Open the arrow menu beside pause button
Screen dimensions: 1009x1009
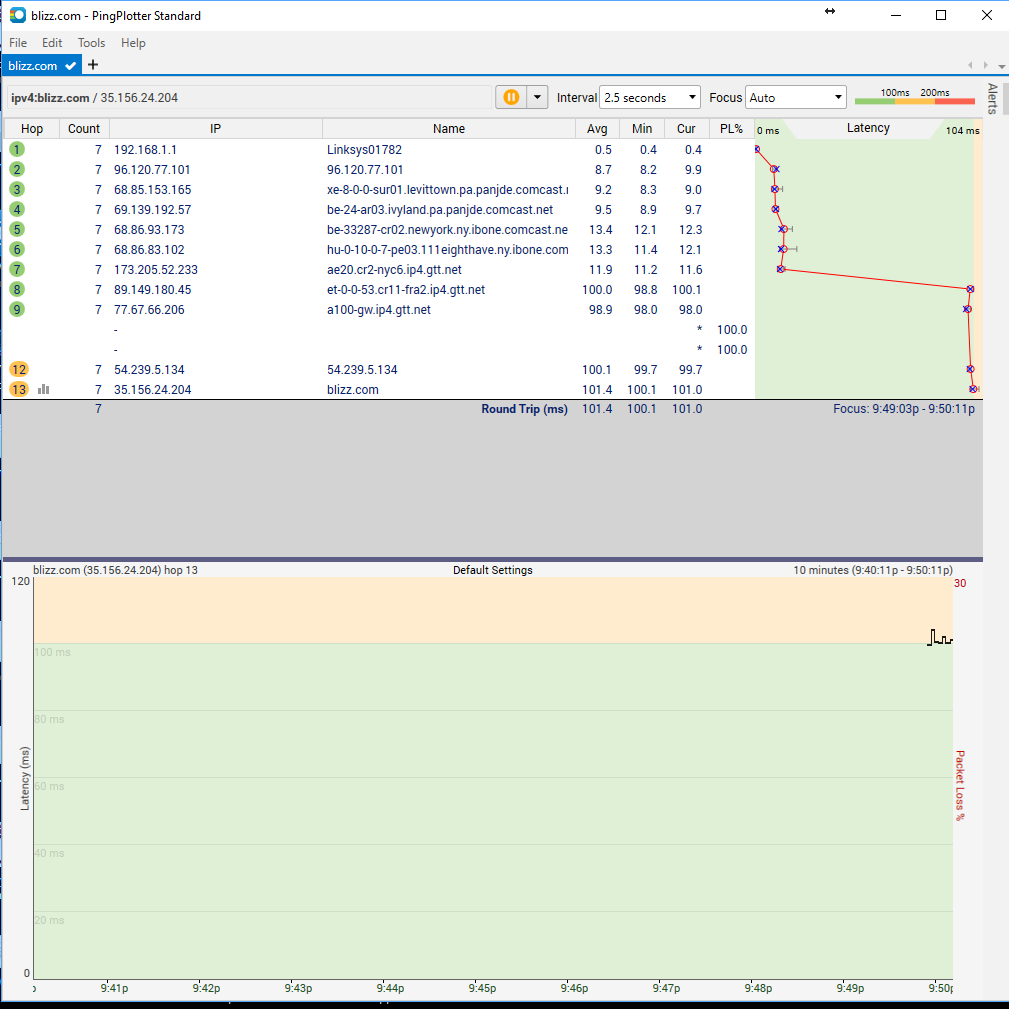tap(538, 97)
